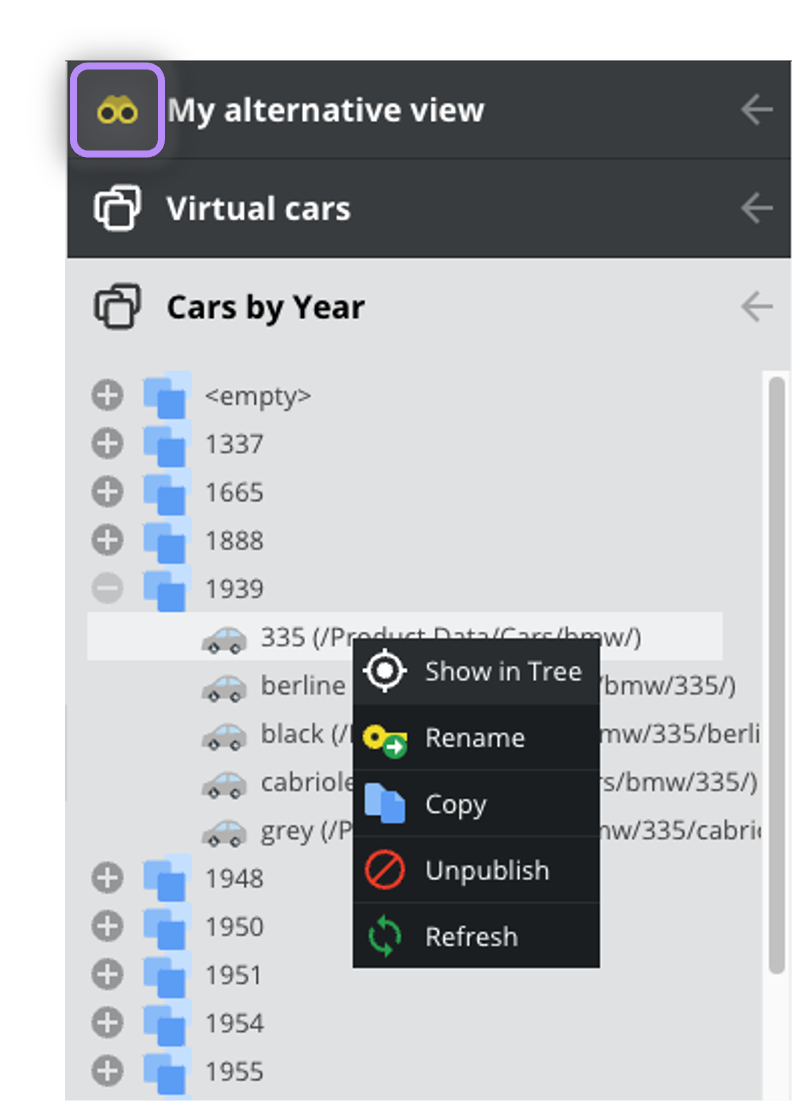
Task: Expand the 1337 year node
Action: [x=107, y=444]
